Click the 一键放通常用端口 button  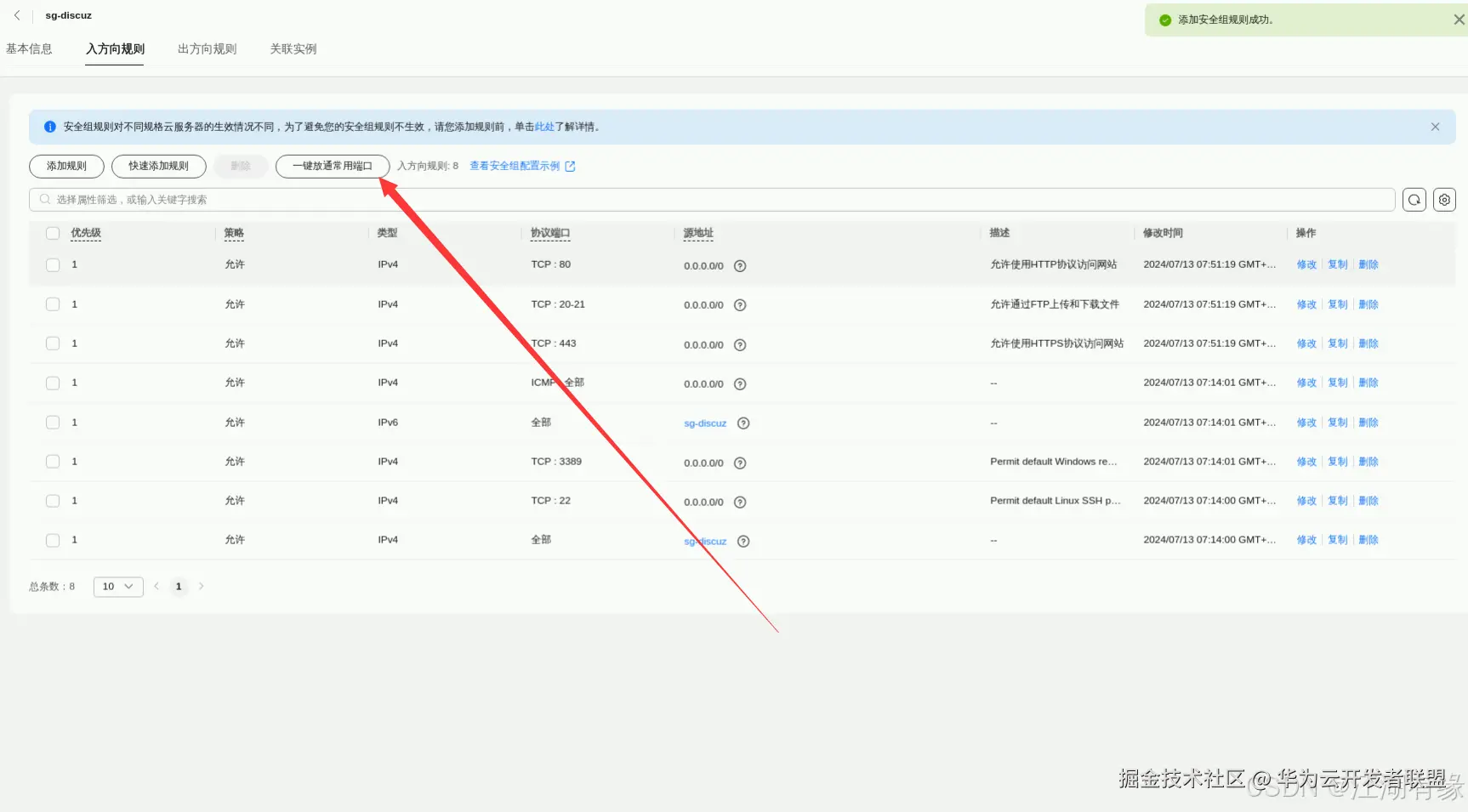333,167
